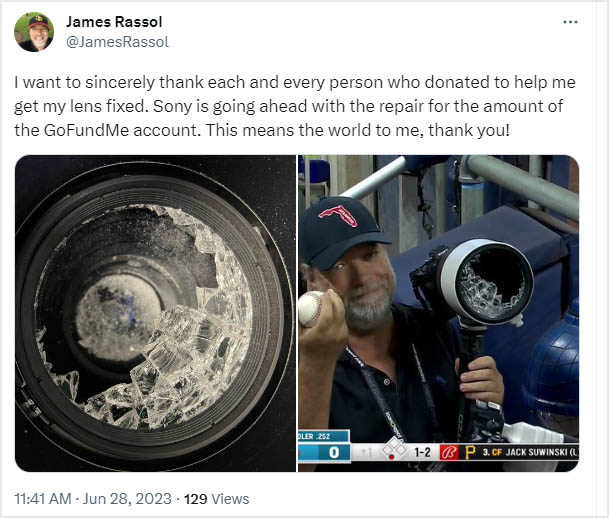This screenshot has width=609, height=518.
Task: Click the Pirates P logo in scorebug
Action: tap(470, 452)
